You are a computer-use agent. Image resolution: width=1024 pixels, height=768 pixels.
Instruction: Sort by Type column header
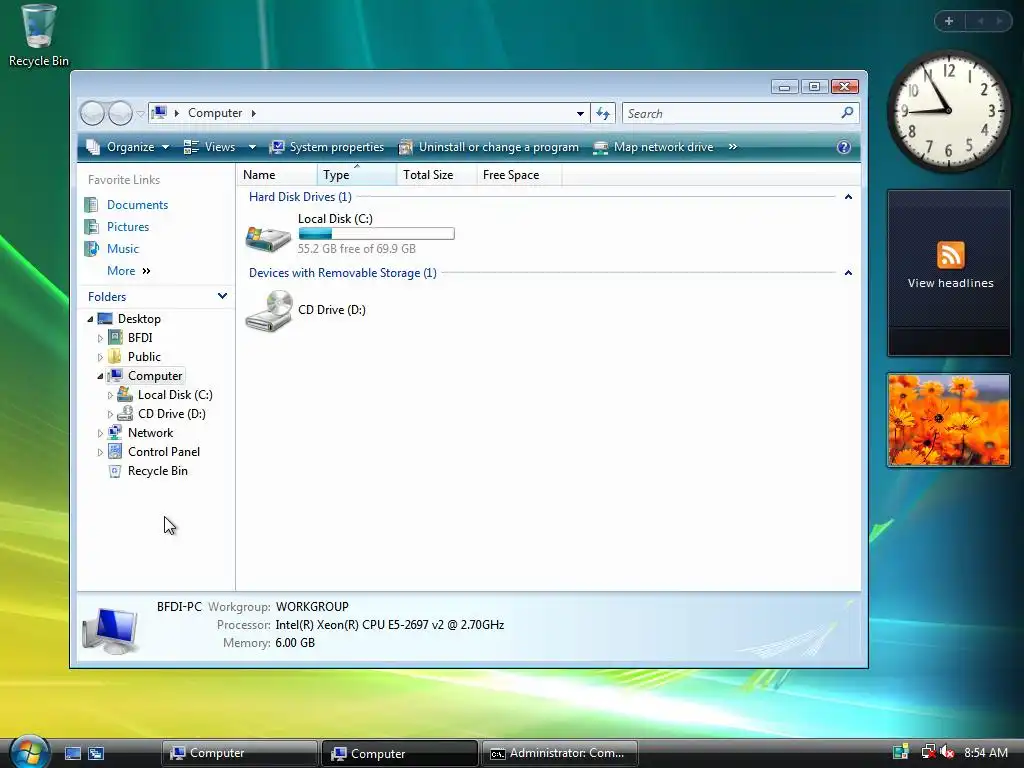[x=357, y=174]
